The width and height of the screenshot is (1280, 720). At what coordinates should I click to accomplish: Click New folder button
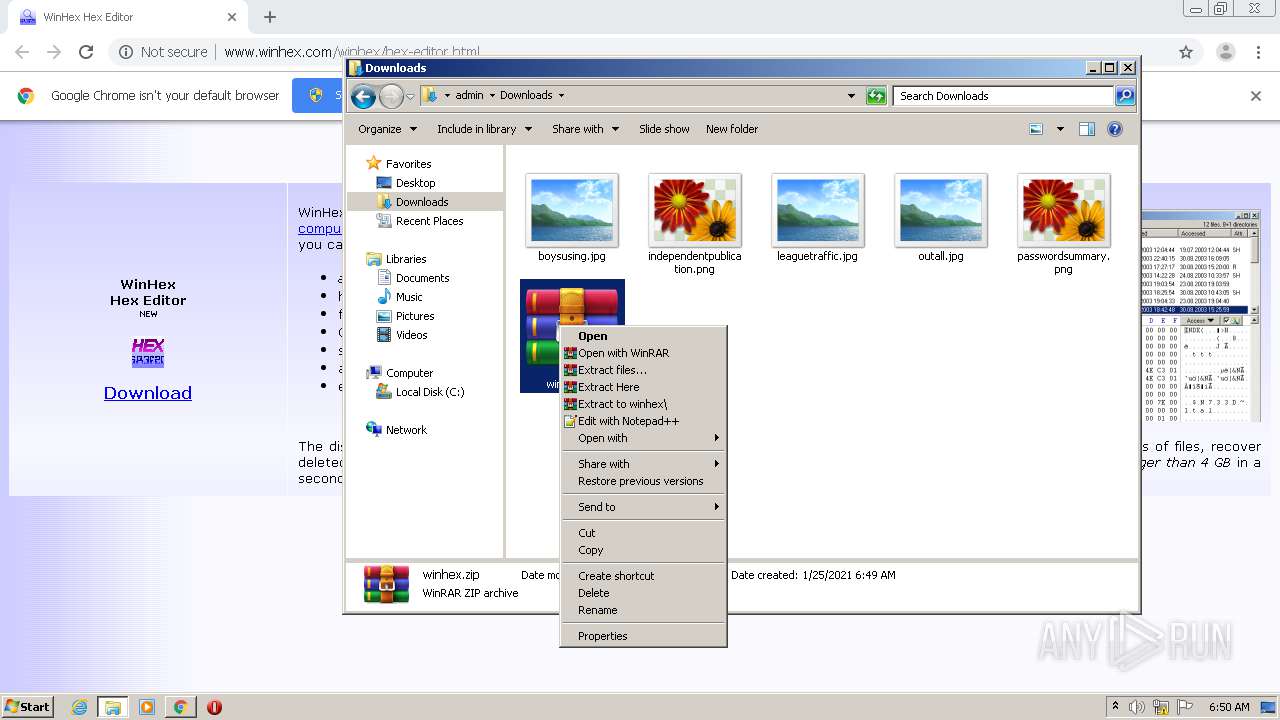732,129
